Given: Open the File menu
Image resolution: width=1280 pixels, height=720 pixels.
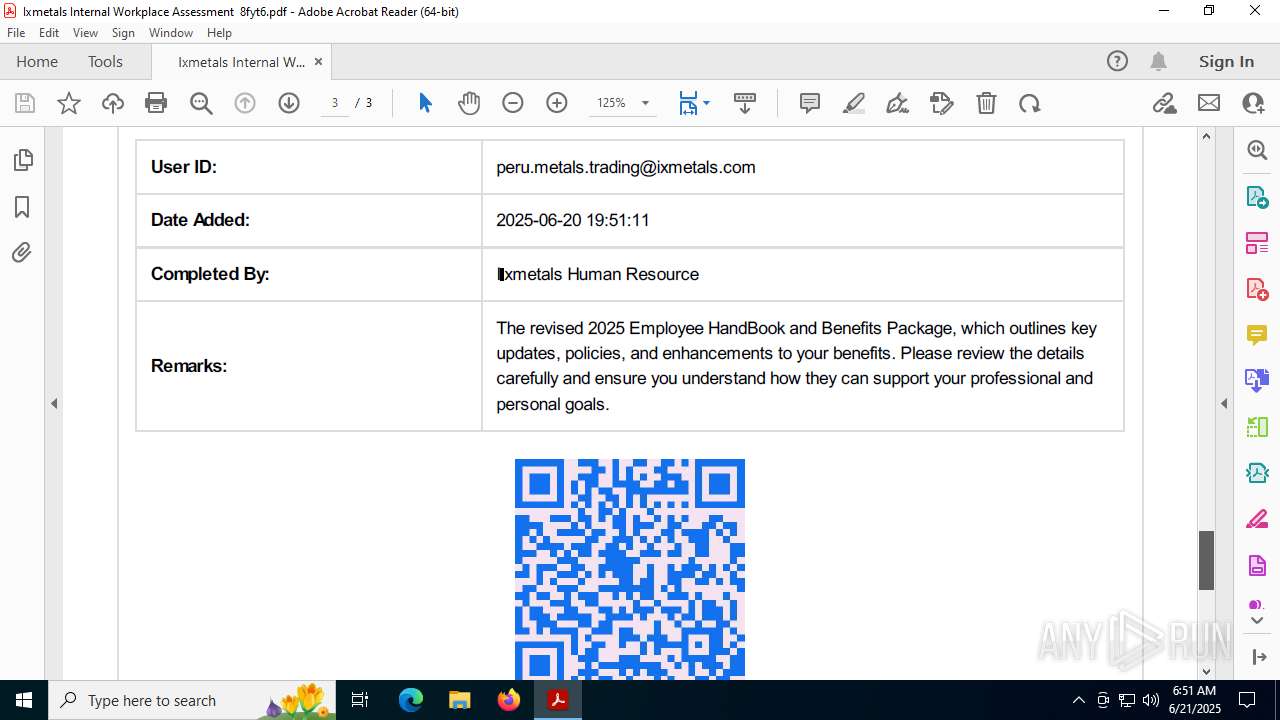Looking at the screenshot, I should (16, 32).
